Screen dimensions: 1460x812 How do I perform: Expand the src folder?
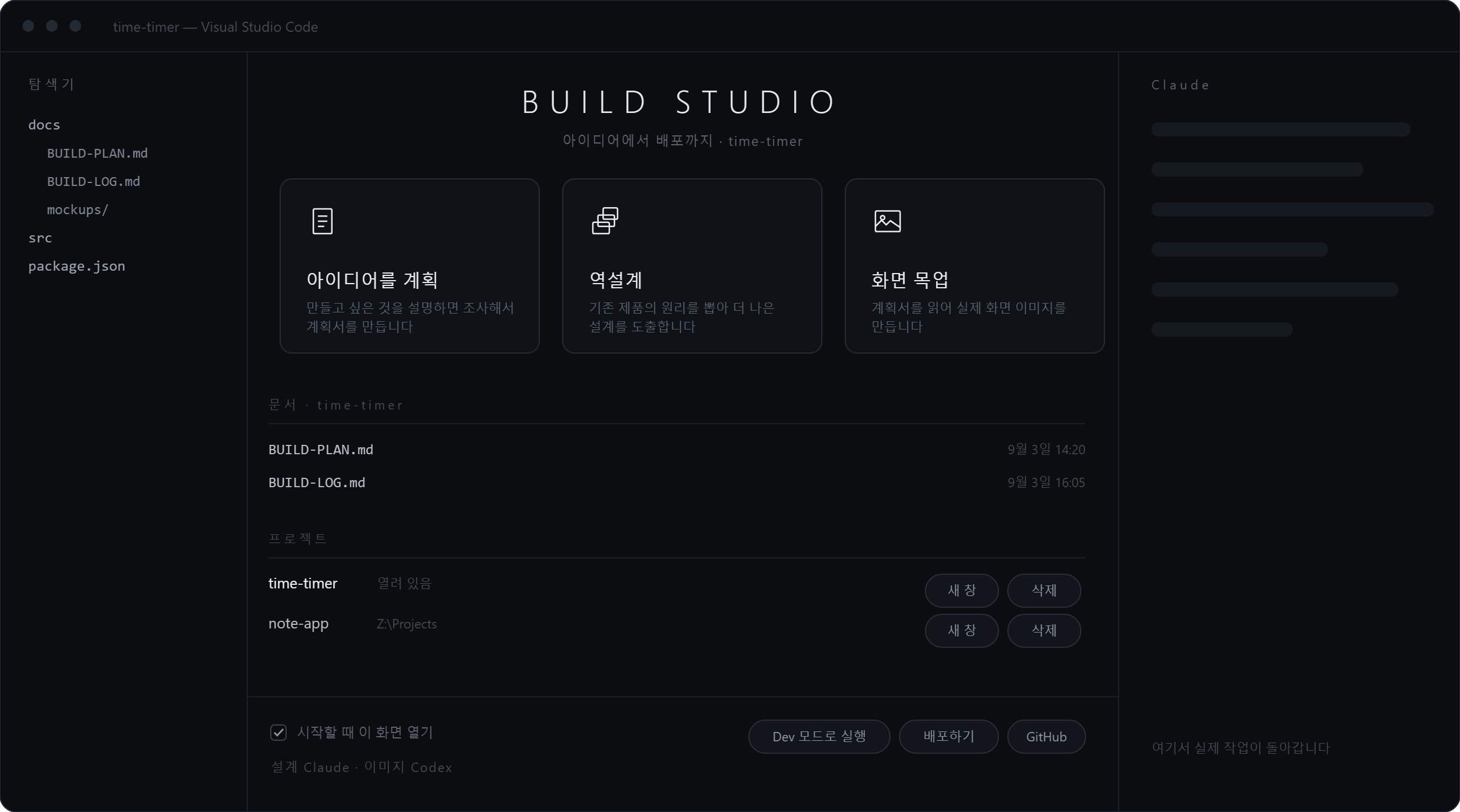tap(40, 238)
